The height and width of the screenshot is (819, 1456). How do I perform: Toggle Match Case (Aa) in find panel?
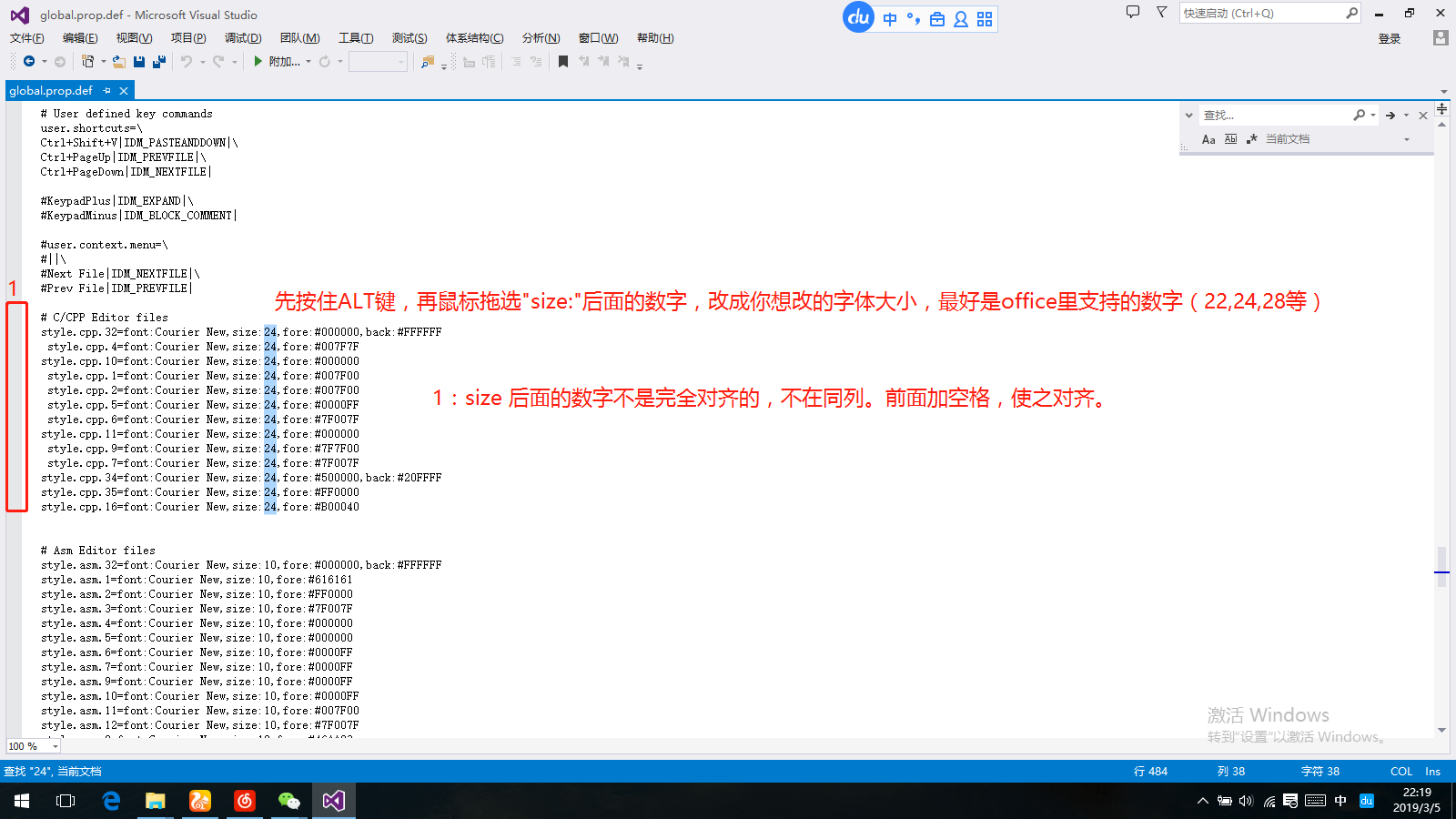point(1208,139)
